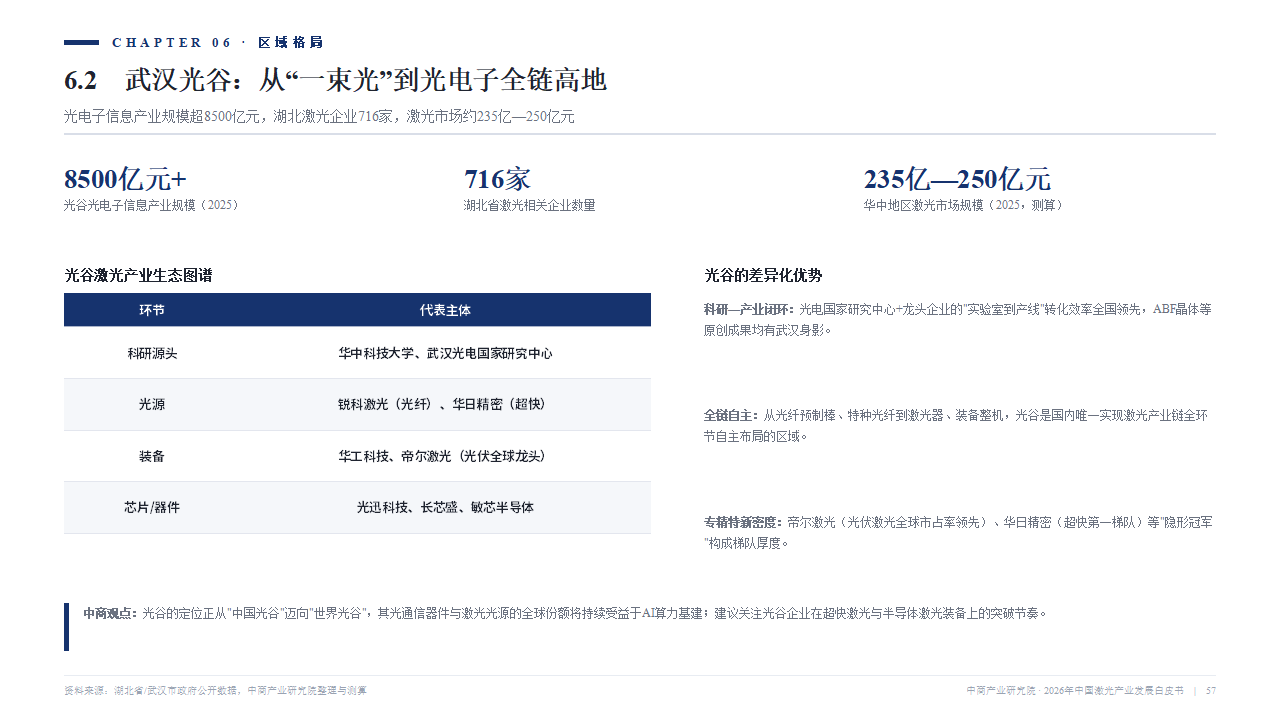The height and width of the screenshot is (720, 1280).
Task: Click the '光谷激光产业生态图谱' table heading
Action: (138, 275)
